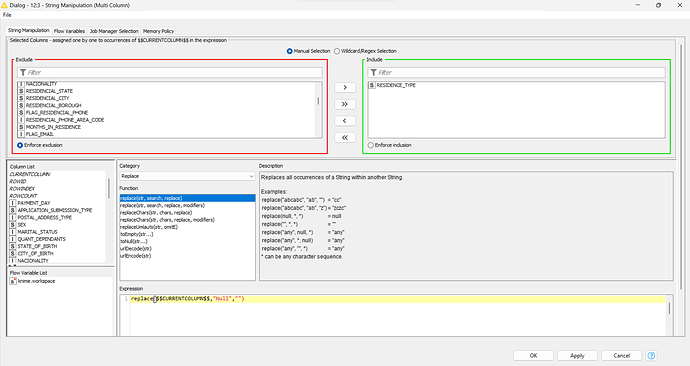Viewport: 690px width, 366px height.
Task: Click the add all columns double-arrow button
Action: tap(345, 104)
